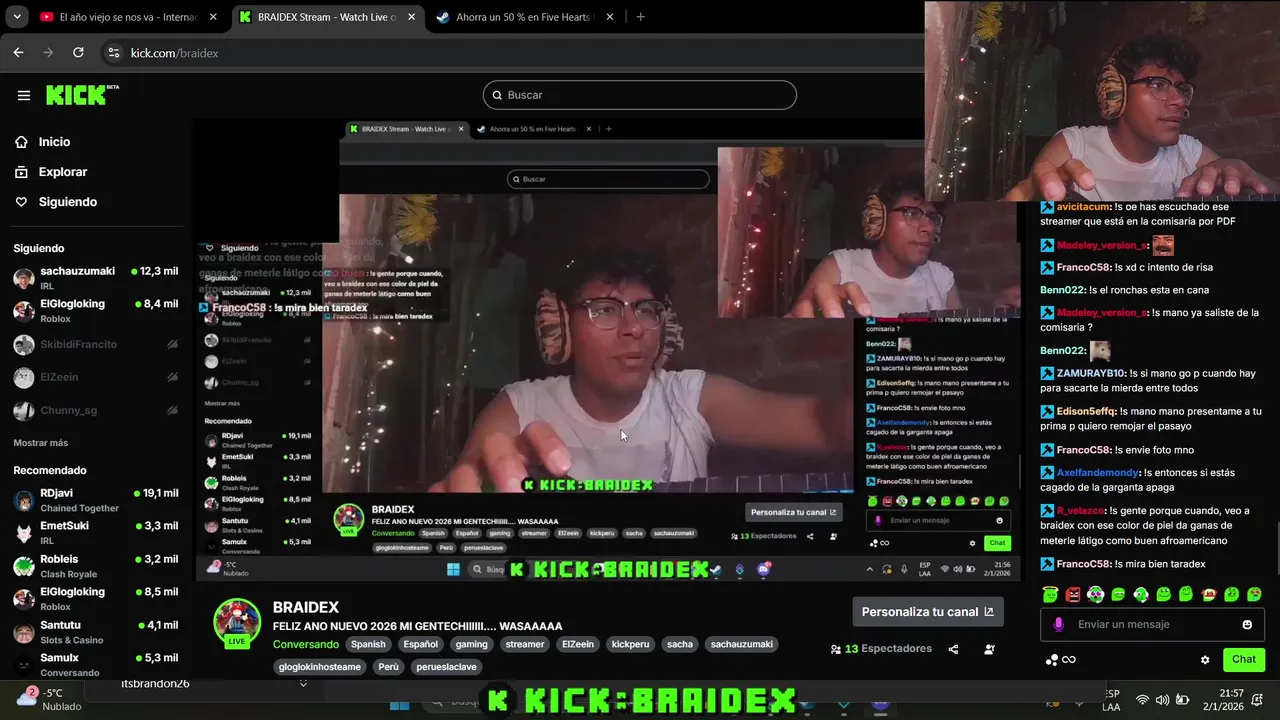Screen dimensions: 1280x720
Task: Open the Conversando category link
Action: (x=306, y=644)
